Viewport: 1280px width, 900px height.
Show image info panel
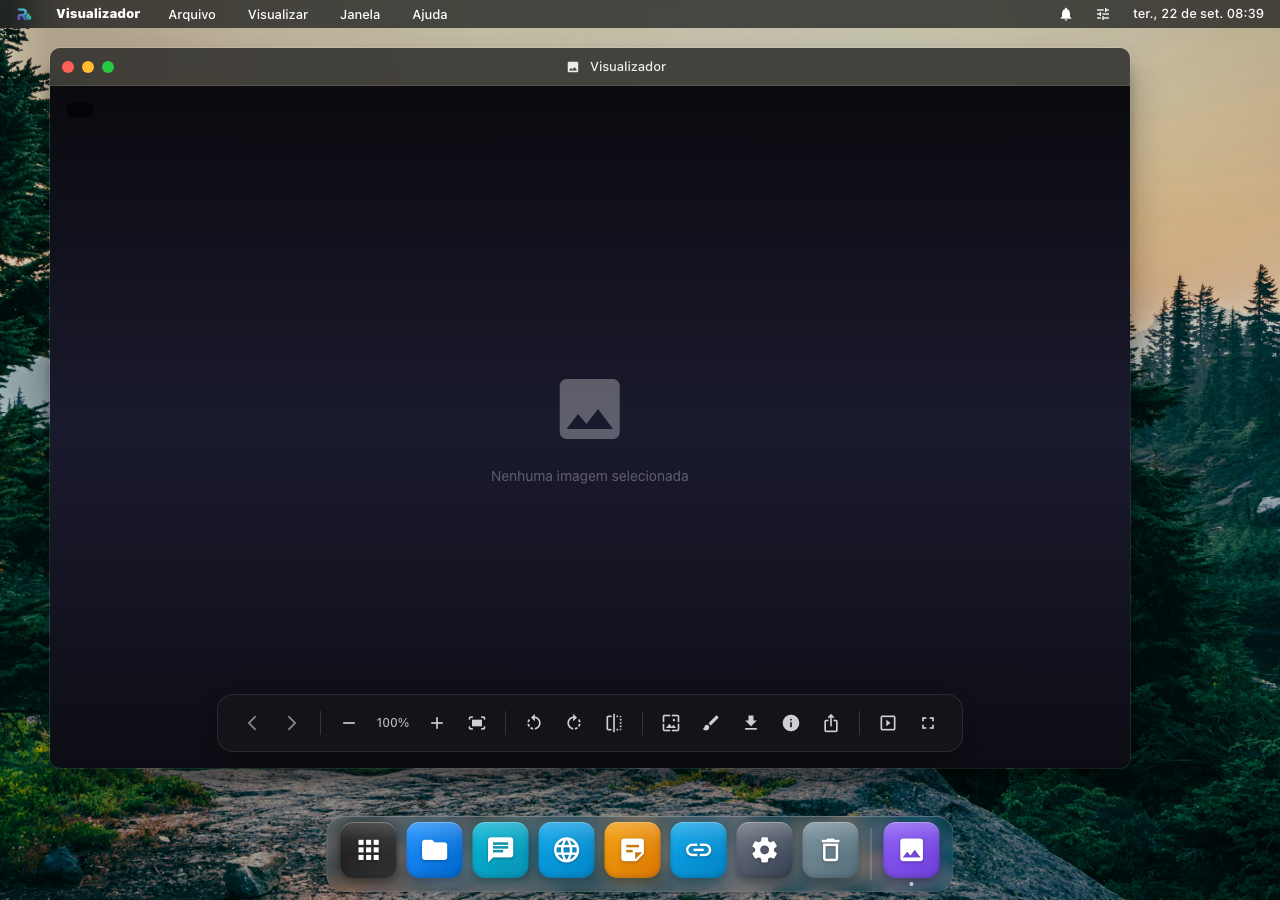pos(791,723)
